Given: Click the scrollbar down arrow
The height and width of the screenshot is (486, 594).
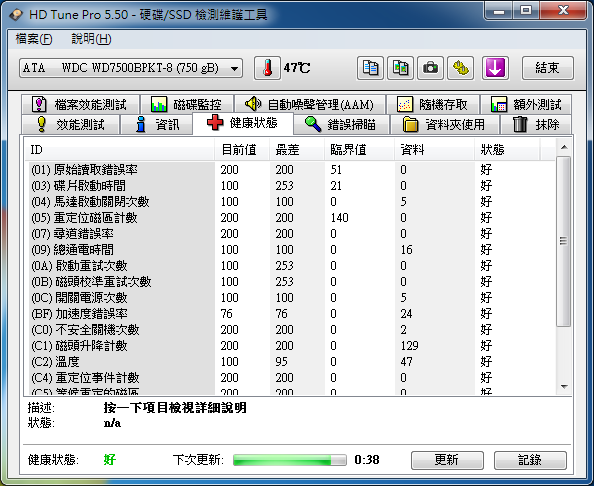Looking at the screenshot, I should click(564, 387).
